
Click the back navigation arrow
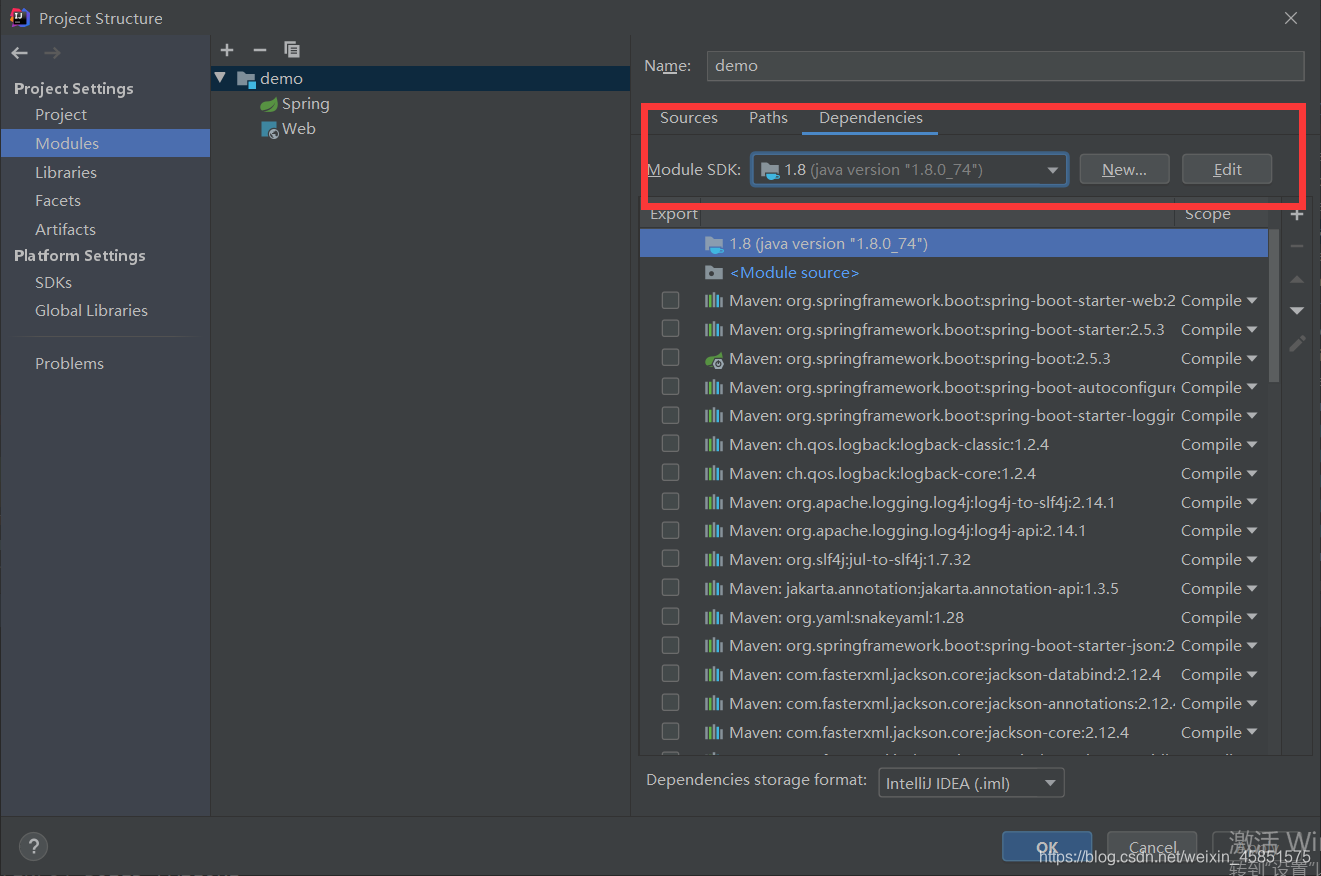click(x=20, y=53)
